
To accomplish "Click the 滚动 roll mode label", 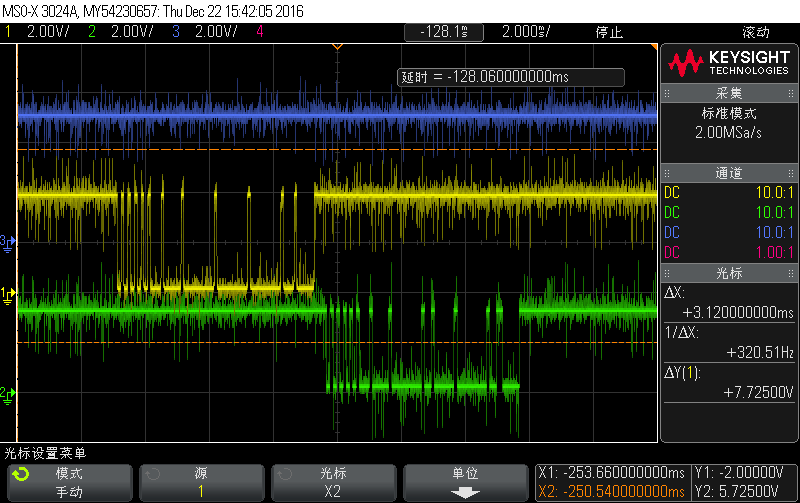I will [x=756, y=32].
